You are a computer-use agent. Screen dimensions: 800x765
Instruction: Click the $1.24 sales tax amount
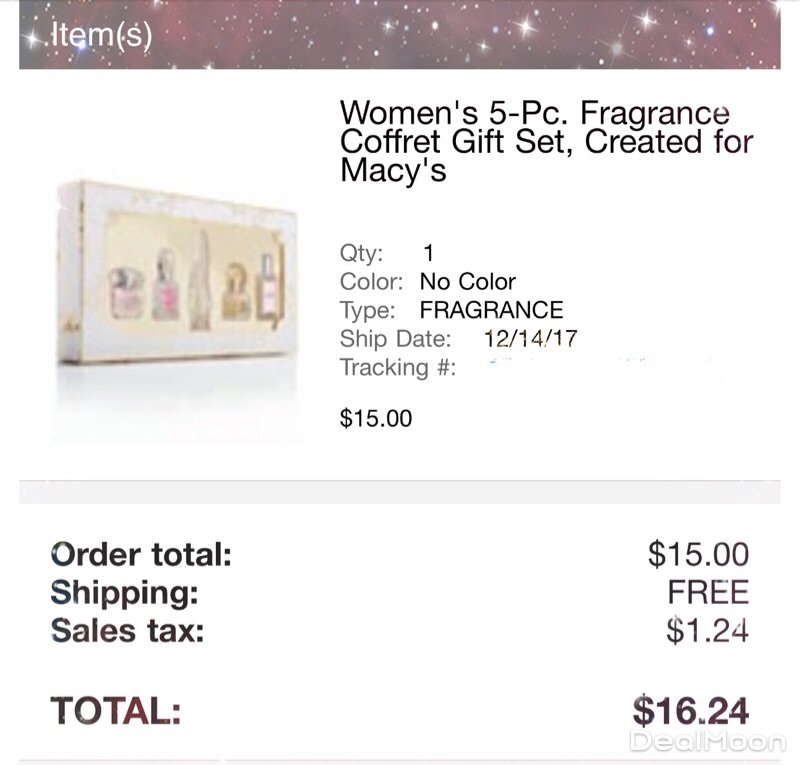pos(708,631)
